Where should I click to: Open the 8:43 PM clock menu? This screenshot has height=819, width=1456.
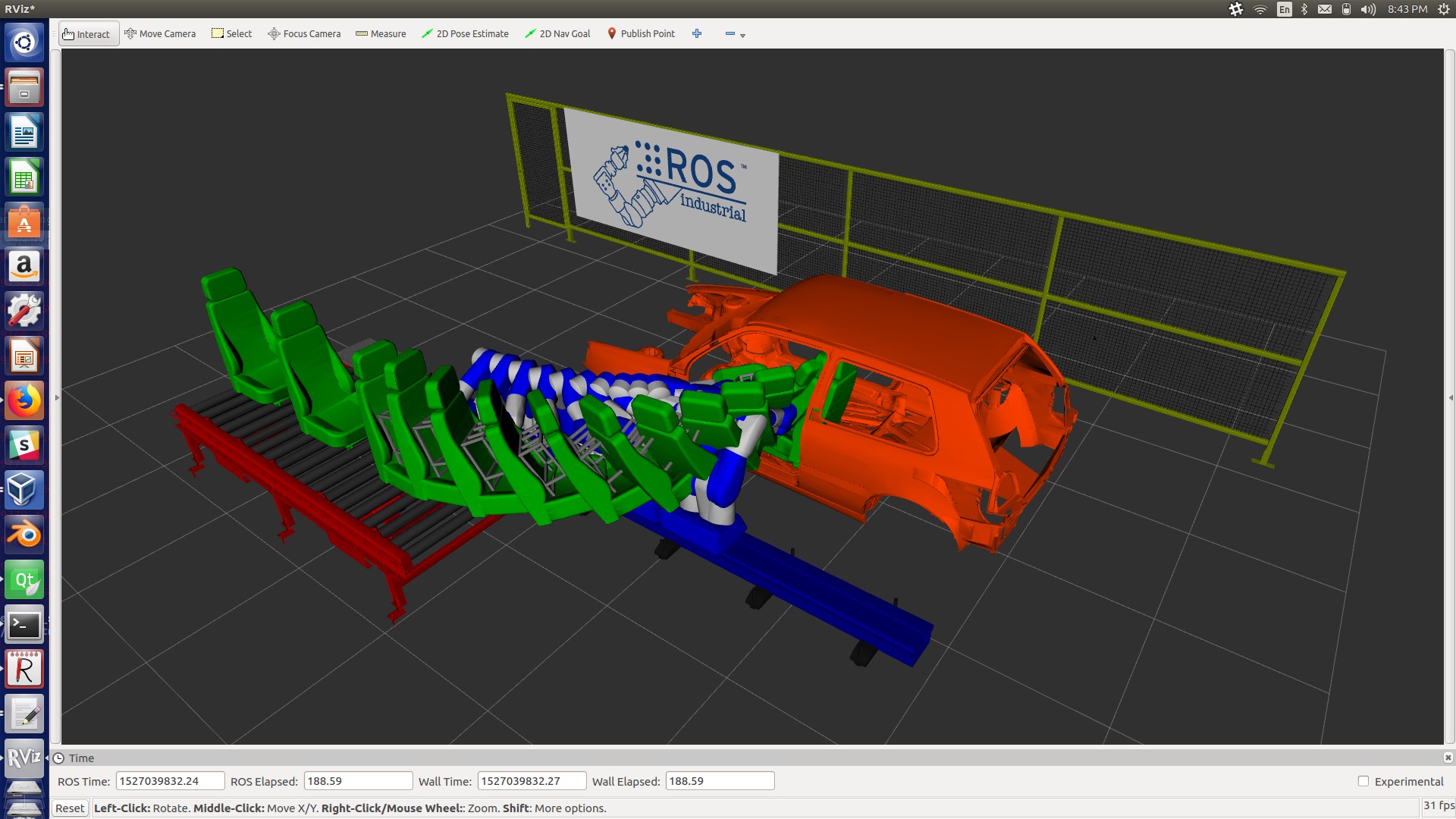click(1407, 9)
